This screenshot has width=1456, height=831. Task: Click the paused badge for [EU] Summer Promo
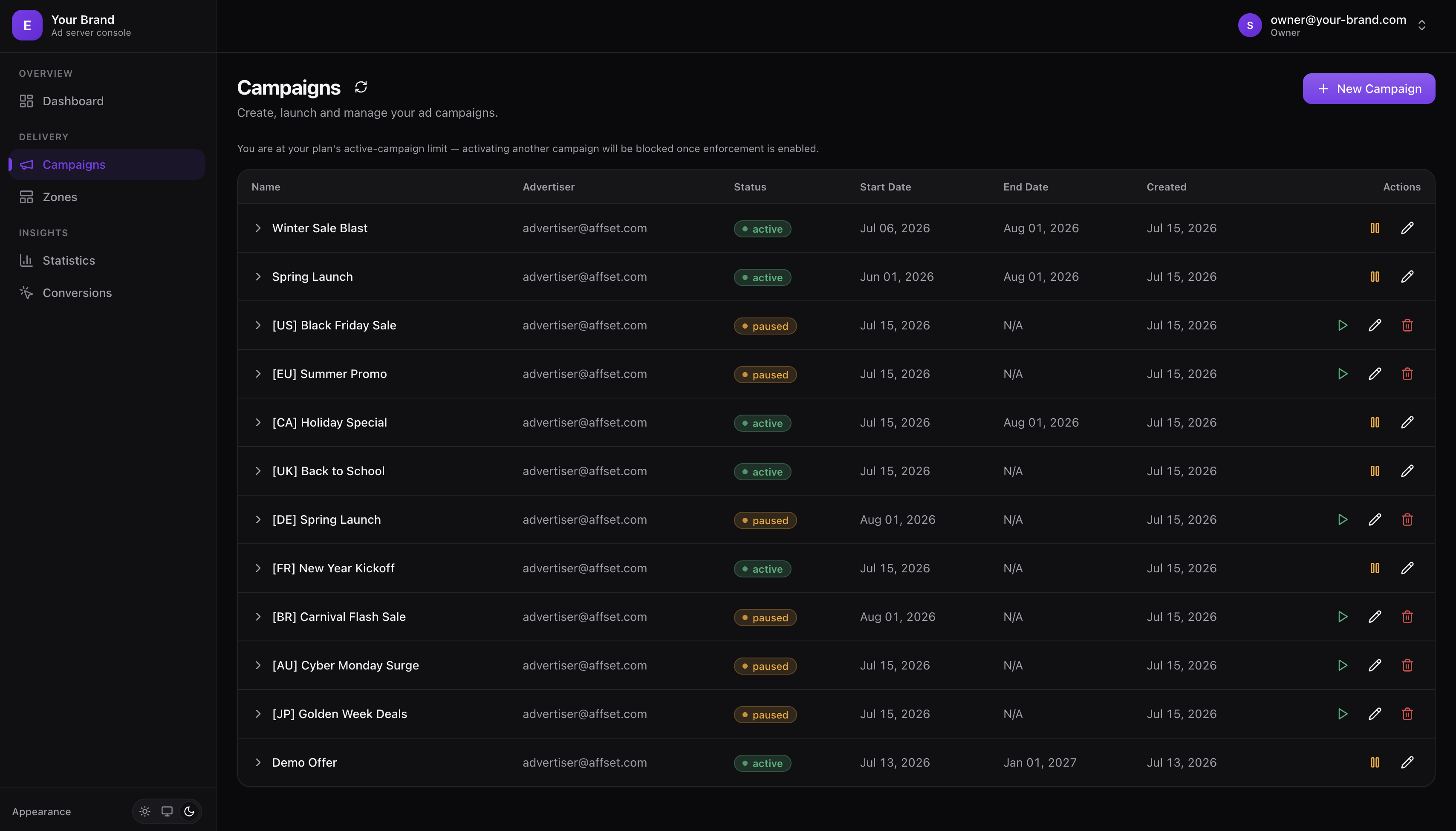(x=766, y=375)
